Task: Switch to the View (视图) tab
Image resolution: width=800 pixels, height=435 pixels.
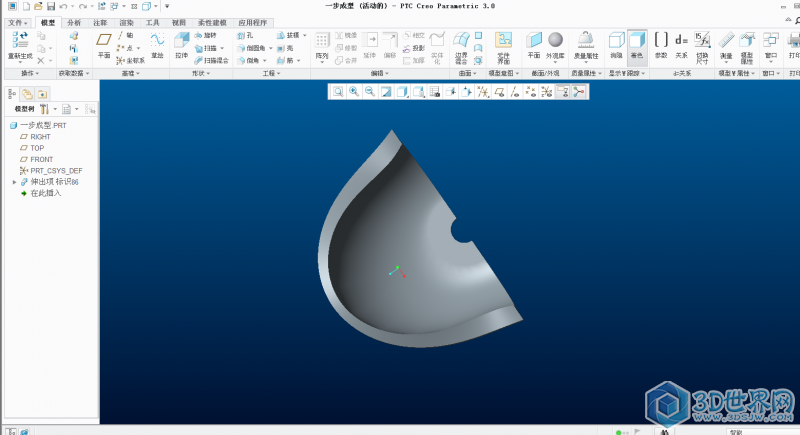Action: point(179,22)
